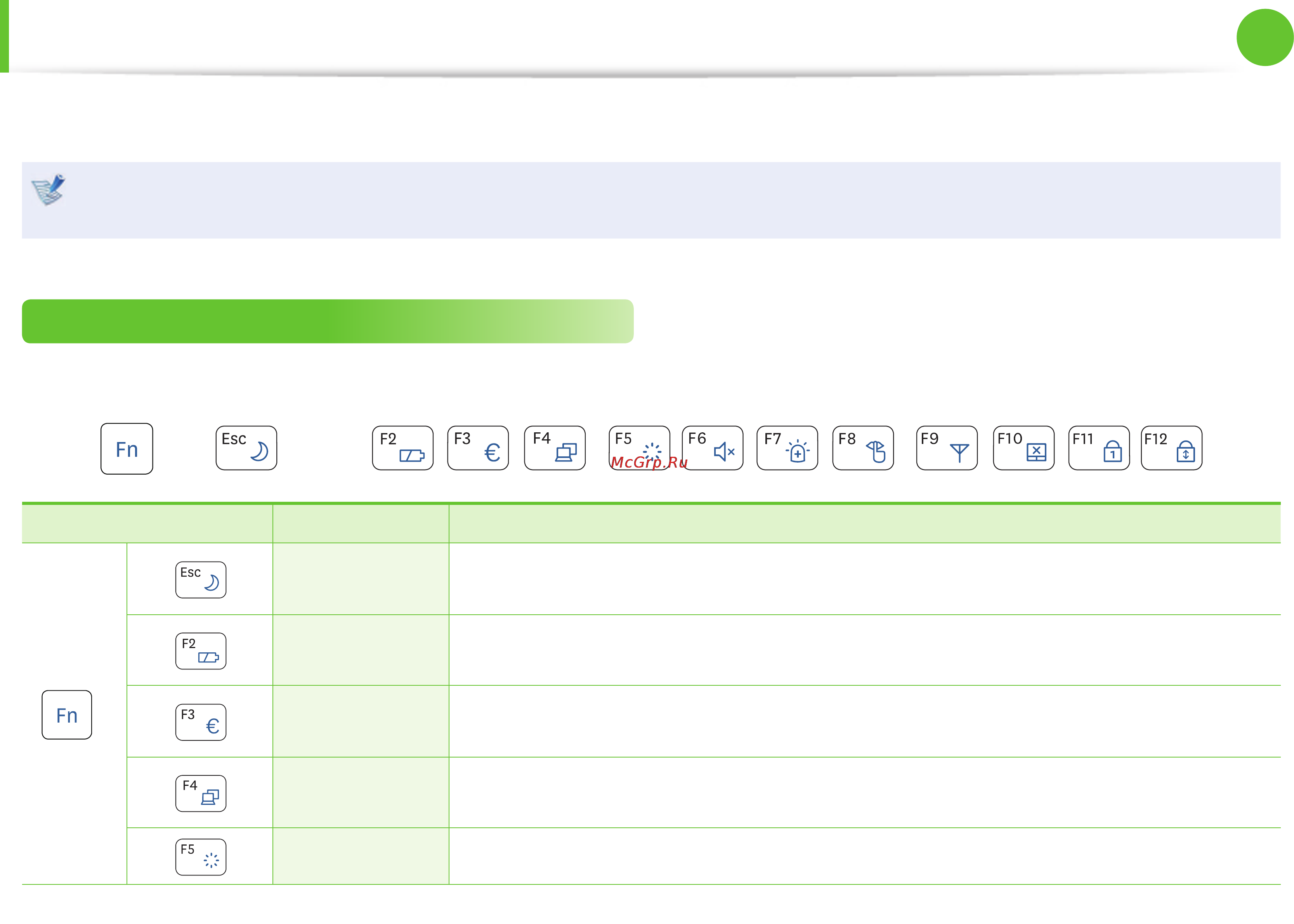Viewport: 1294px width, 924px height.
Task: Select the F2 battery key in the top row
Action: click(x=402, y=448)
